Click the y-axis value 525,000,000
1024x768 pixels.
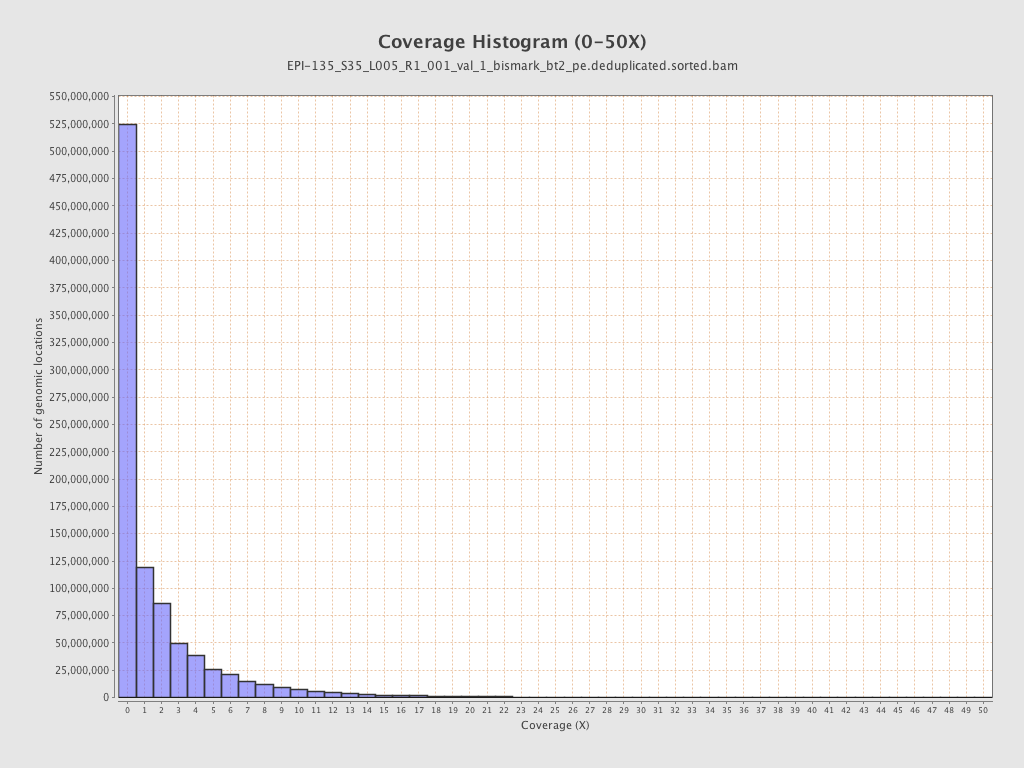[x=79, y=124]
